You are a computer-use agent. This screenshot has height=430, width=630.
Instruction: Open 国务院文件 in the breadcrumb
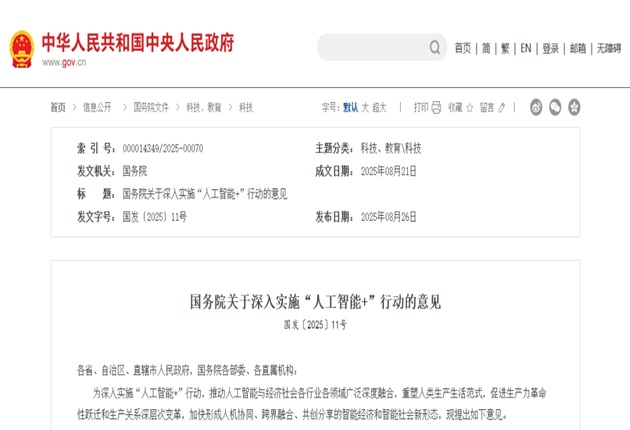pyautogui.click(x=151, y=107)
